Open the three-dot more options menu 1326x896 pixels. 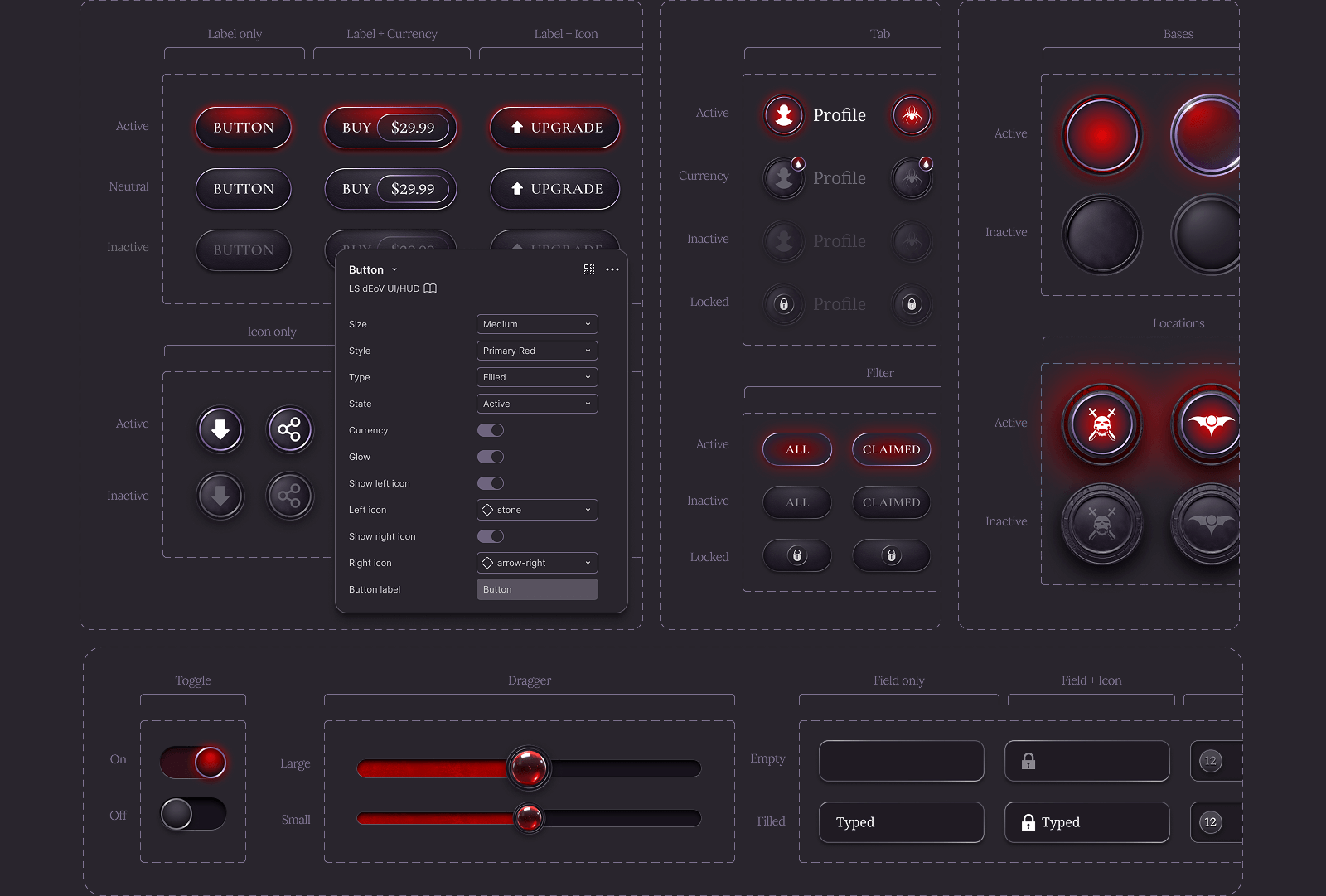point(612,269)
